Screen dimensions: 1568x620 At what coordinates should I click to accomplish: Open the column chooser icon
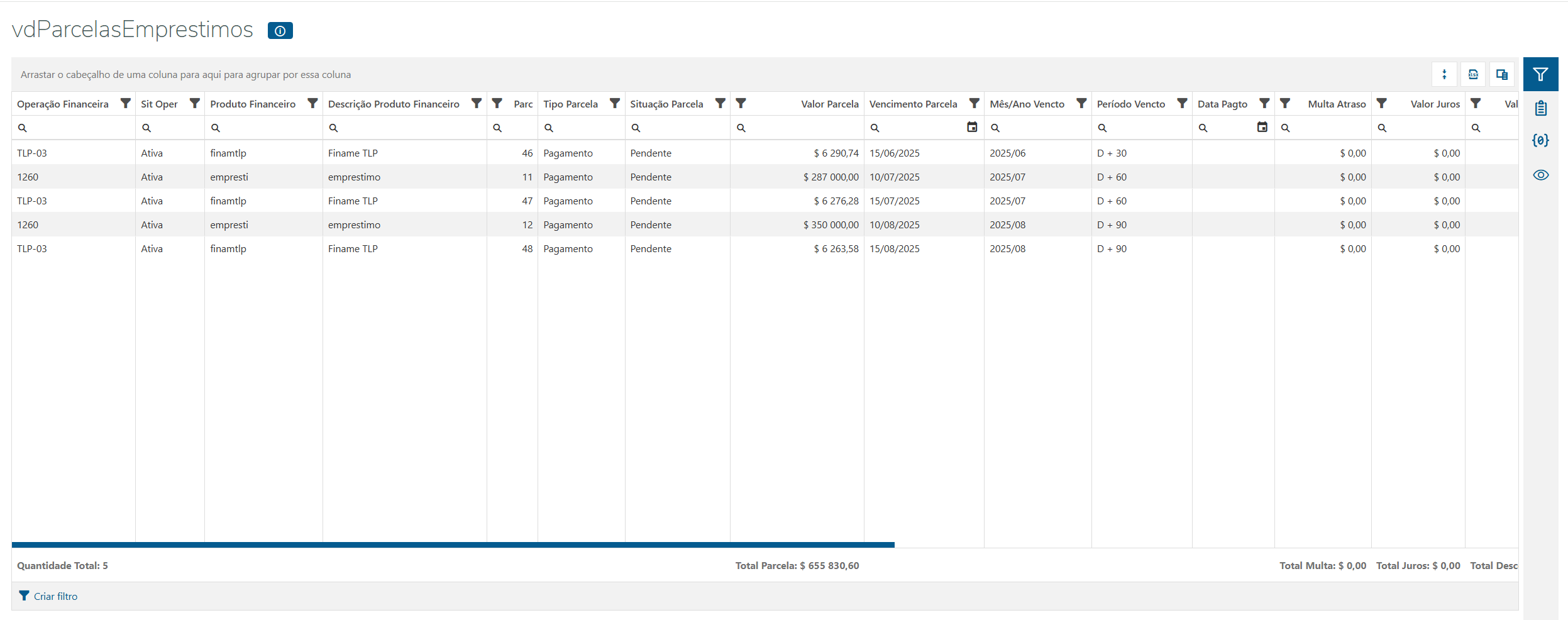tap(1502, 75)
